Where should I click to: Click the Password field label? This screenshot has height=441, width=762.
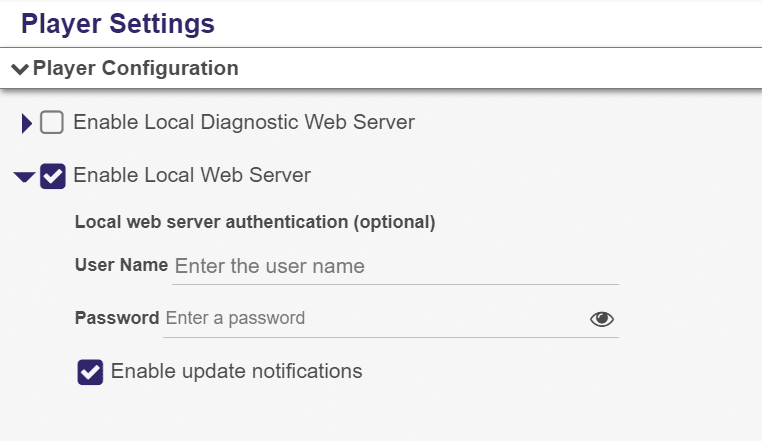(117, 318)
